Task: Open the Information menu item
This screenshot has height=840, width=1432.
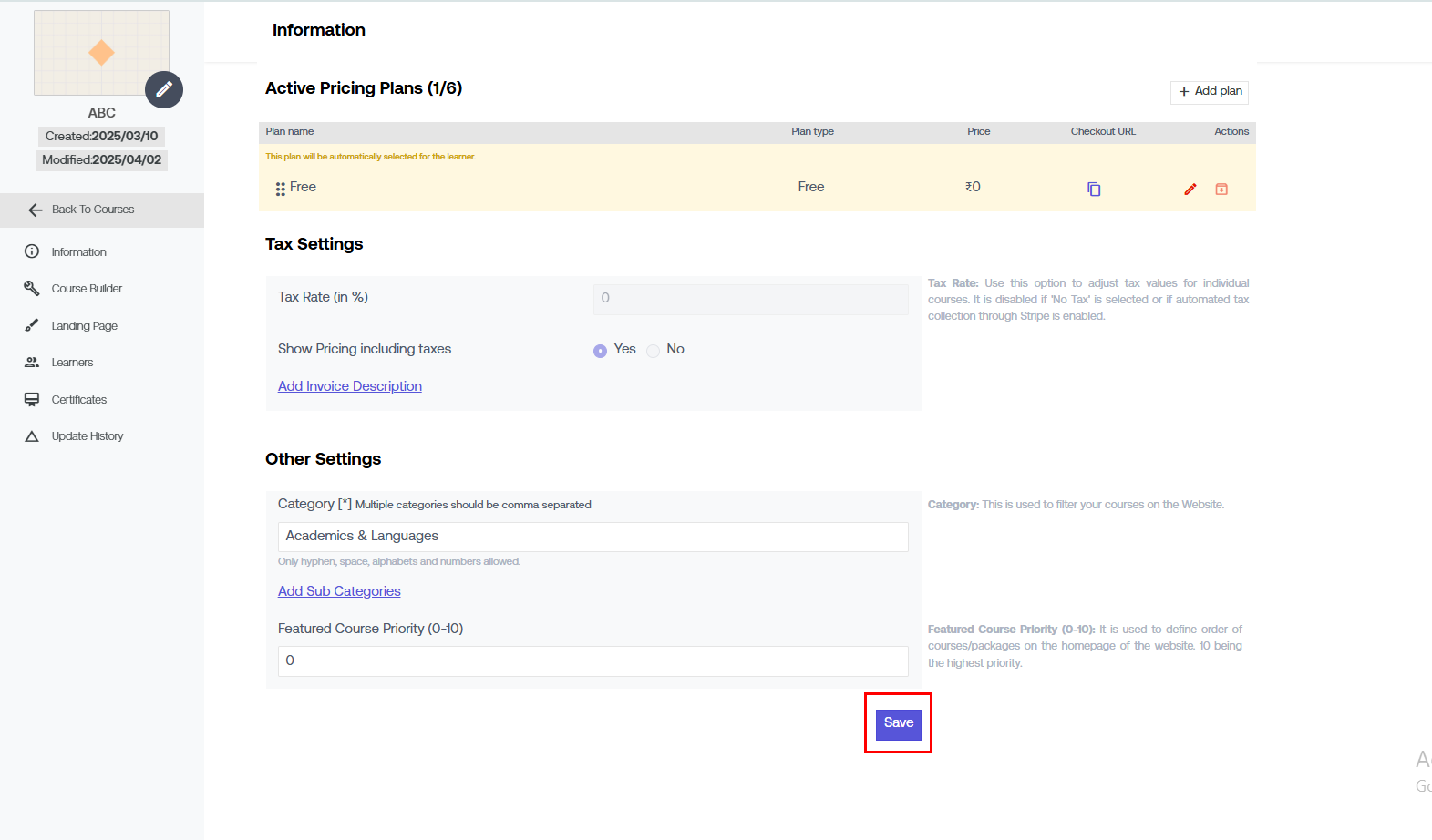Action: 78,252
